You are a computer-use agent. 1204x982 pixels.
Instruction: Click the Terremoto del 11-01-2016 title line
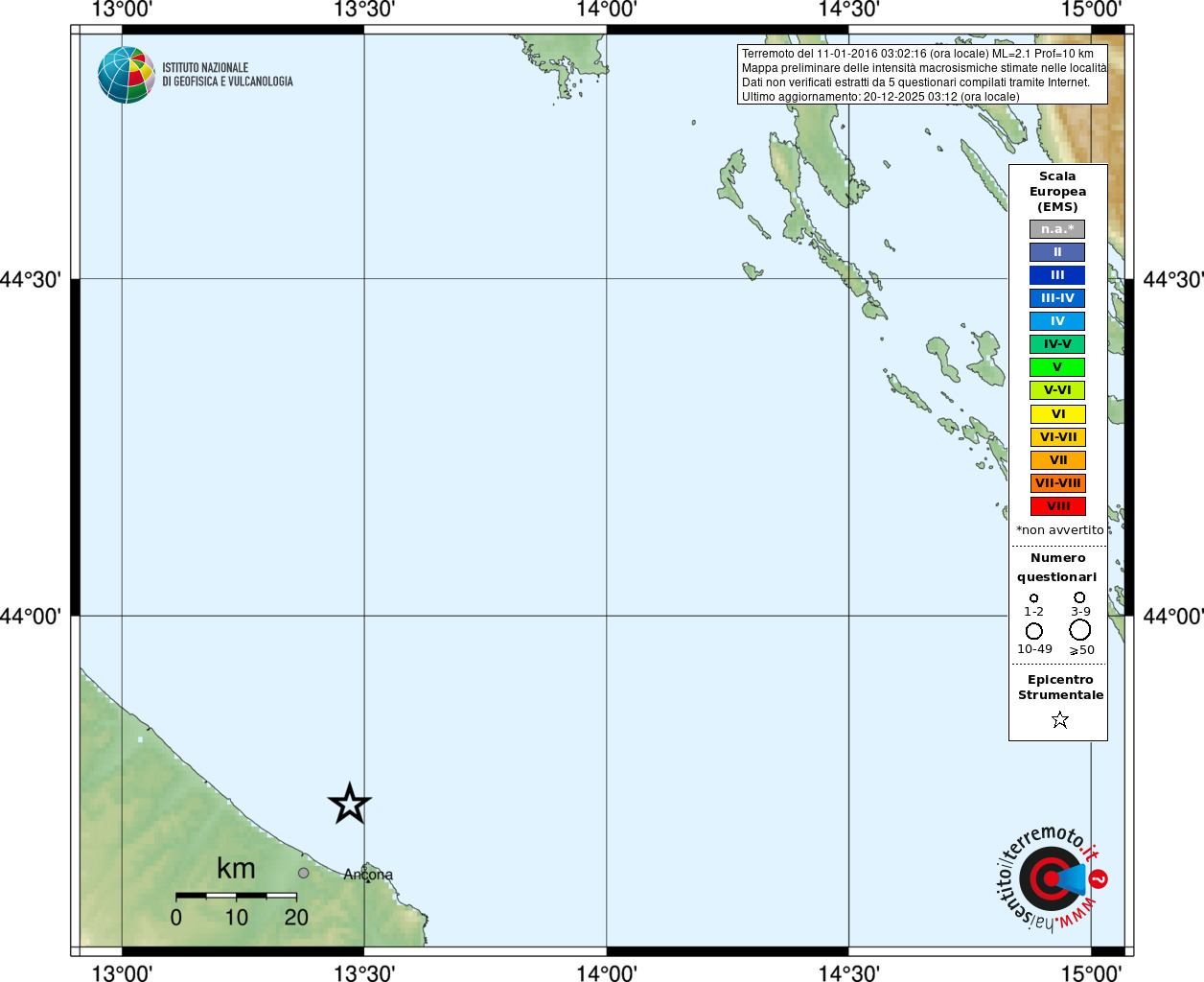click(917, 54)
